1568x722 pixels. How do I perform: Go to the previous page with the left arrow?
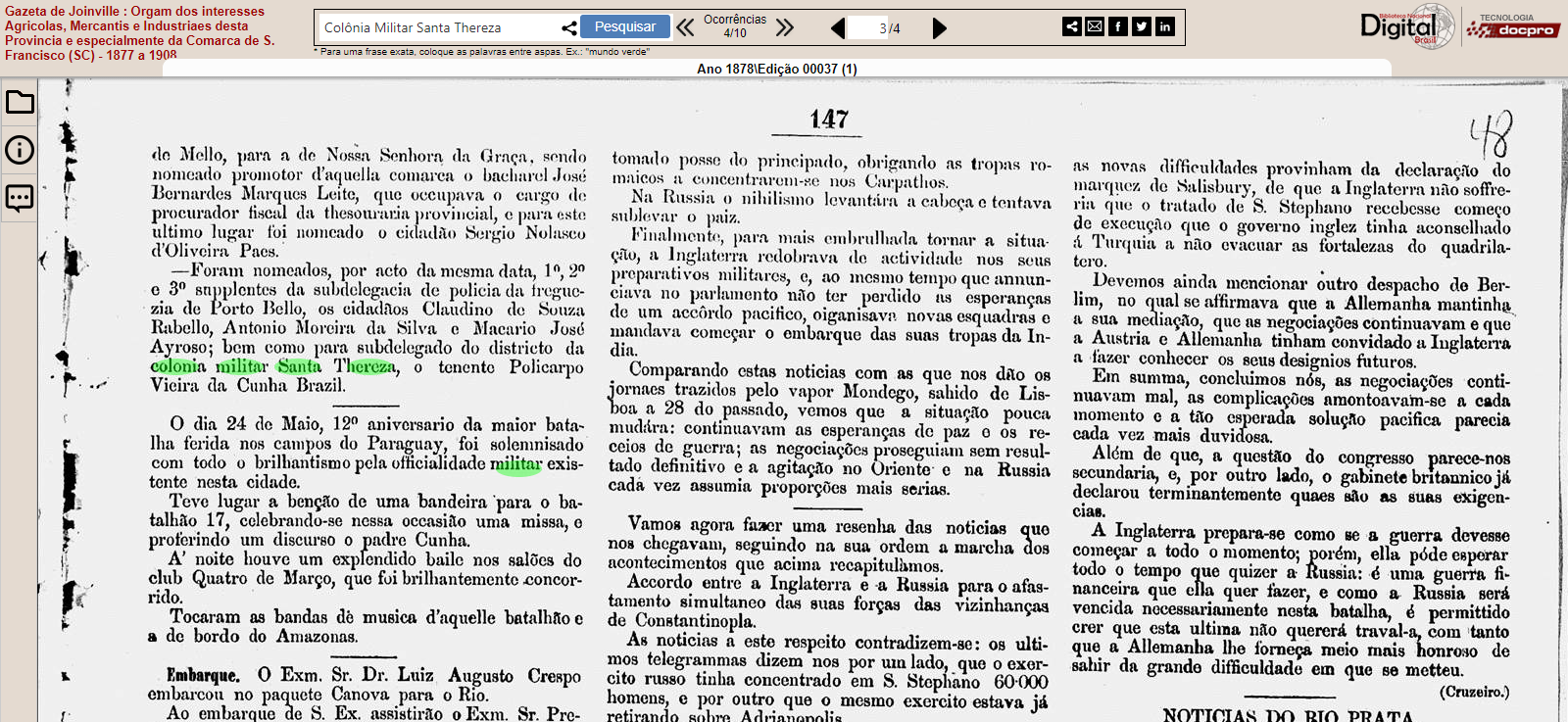coord(838,28)
